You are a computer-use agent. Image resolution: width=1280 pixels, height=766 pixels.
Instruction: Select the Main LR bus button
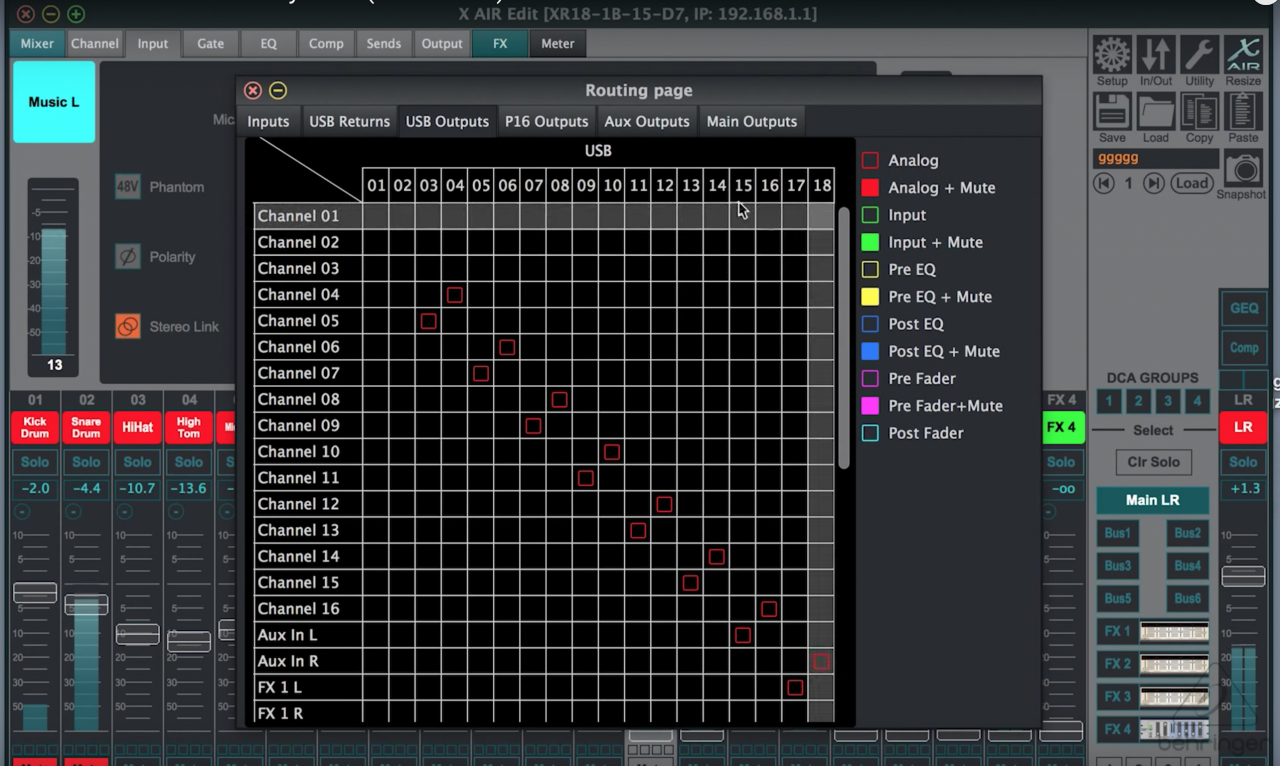click(x=1153, y=500)
